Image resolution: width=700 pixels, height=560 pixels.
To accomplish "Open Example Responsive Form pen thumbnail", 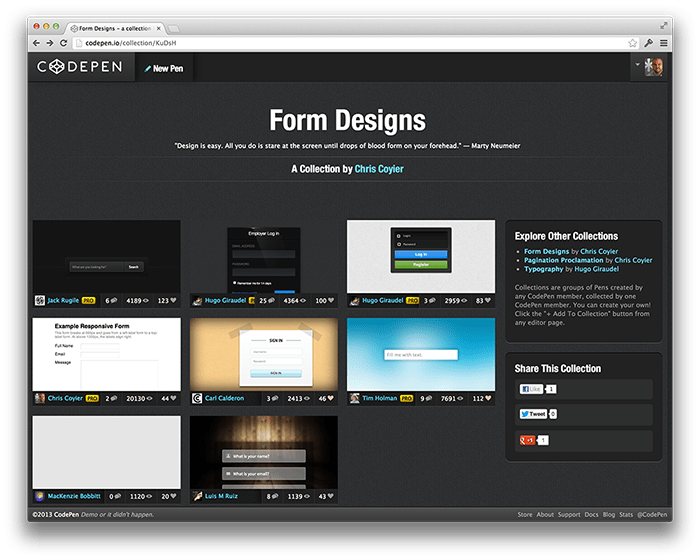I will click(x=107, y=355).
